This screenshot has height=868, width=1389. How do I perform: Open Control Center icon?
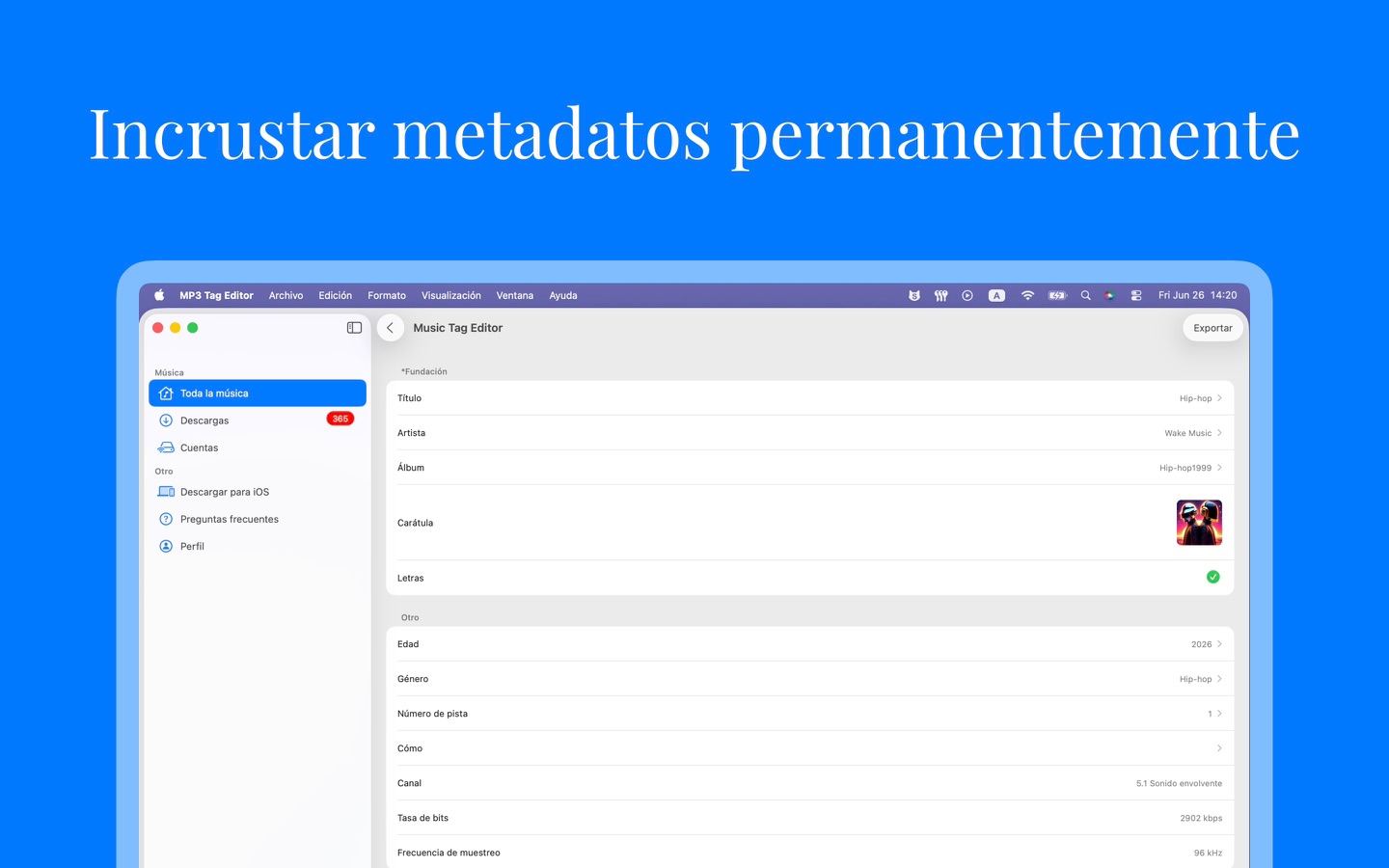click(1136, 295)
